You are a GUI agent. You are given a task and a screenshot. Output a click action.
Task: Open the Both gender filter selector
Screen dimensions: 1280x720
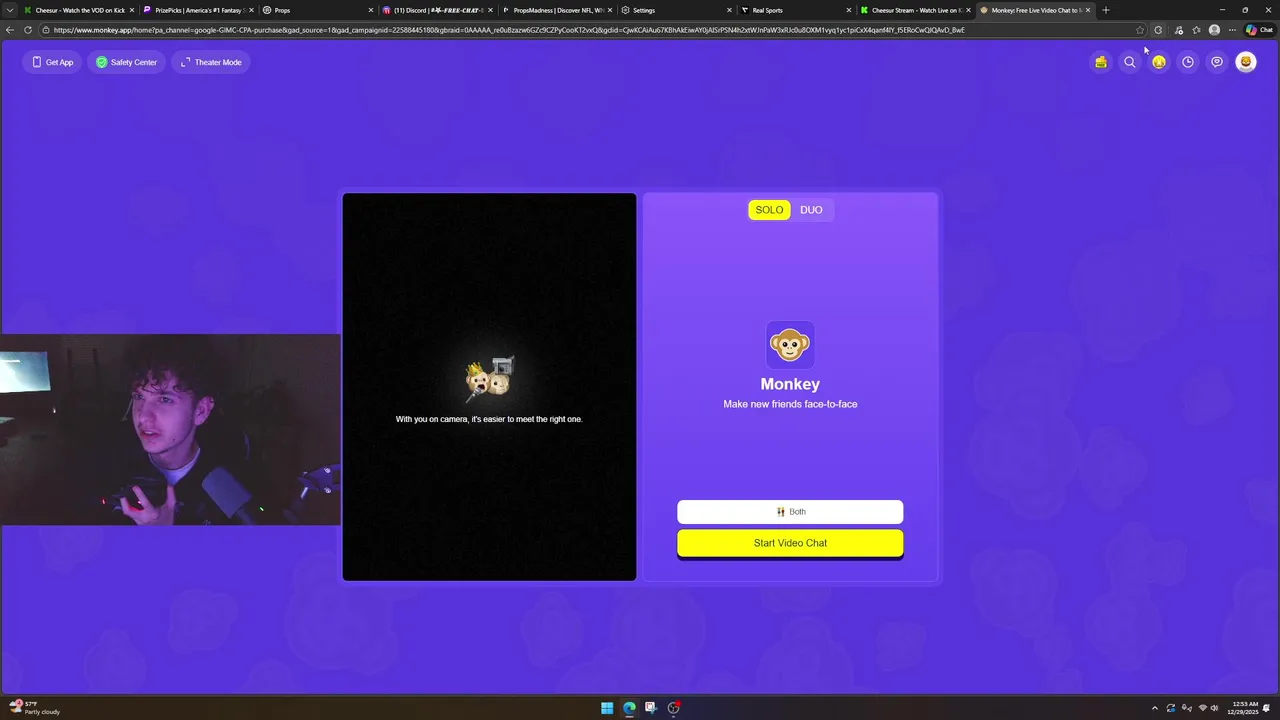(x=790, y=512)
